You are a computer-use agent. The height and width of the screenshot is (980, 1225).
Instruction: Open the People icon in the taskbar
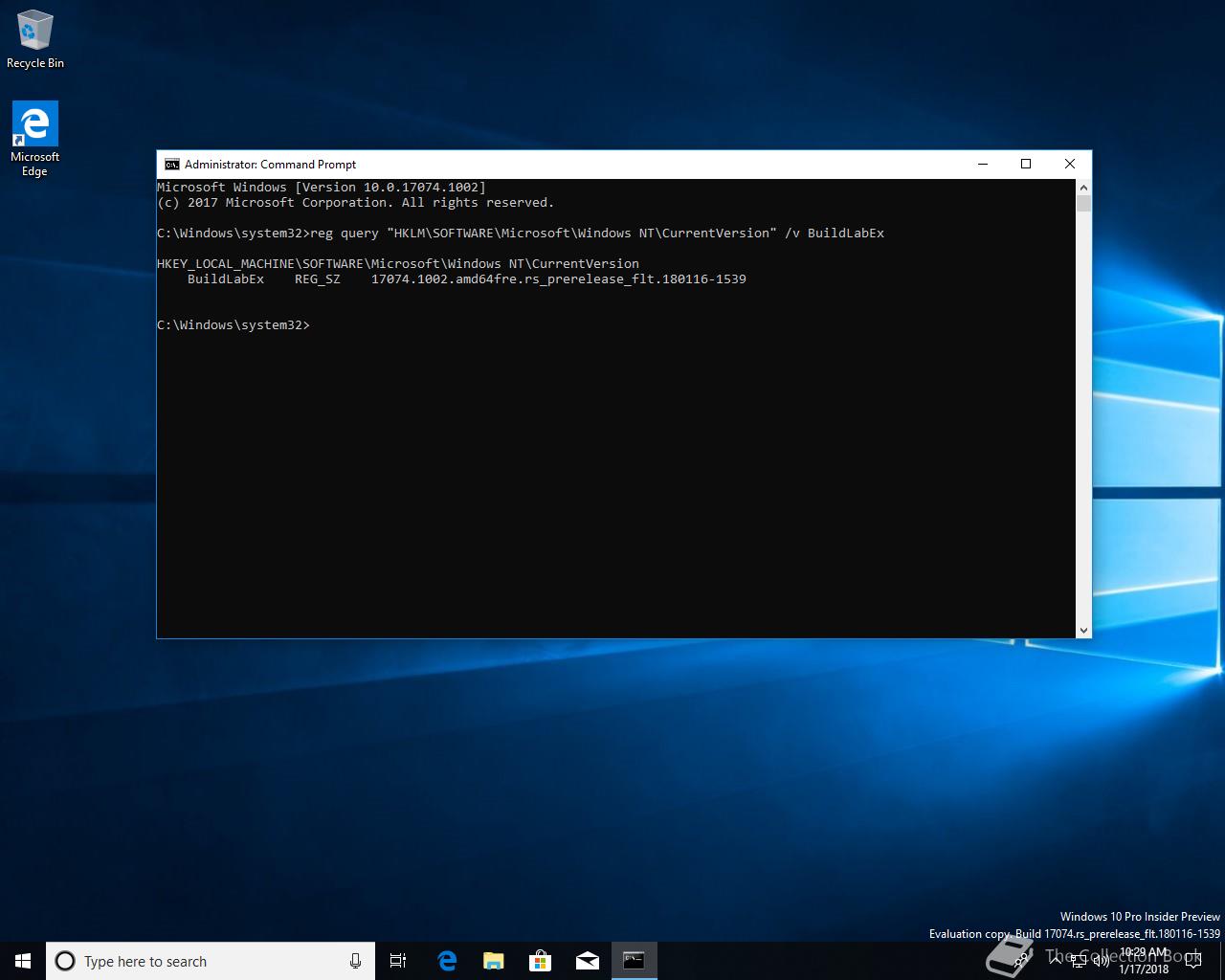[x=1021, y=961]
